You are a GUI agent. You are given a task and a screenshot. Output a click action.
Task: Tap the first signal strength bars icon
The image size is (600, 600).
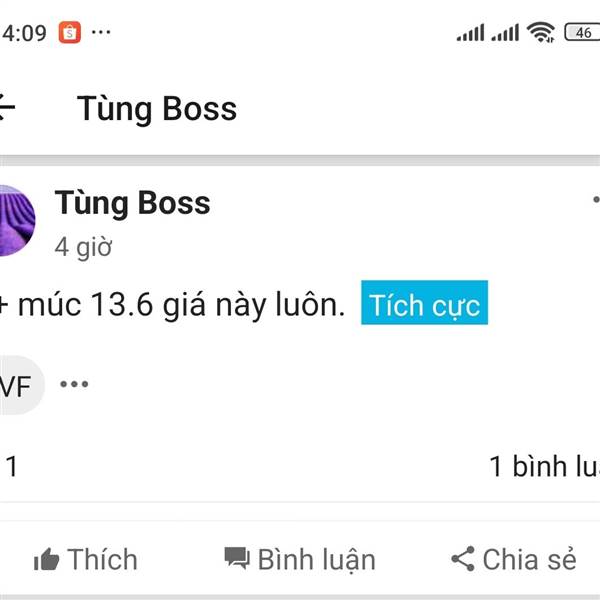tap(471, 33)
